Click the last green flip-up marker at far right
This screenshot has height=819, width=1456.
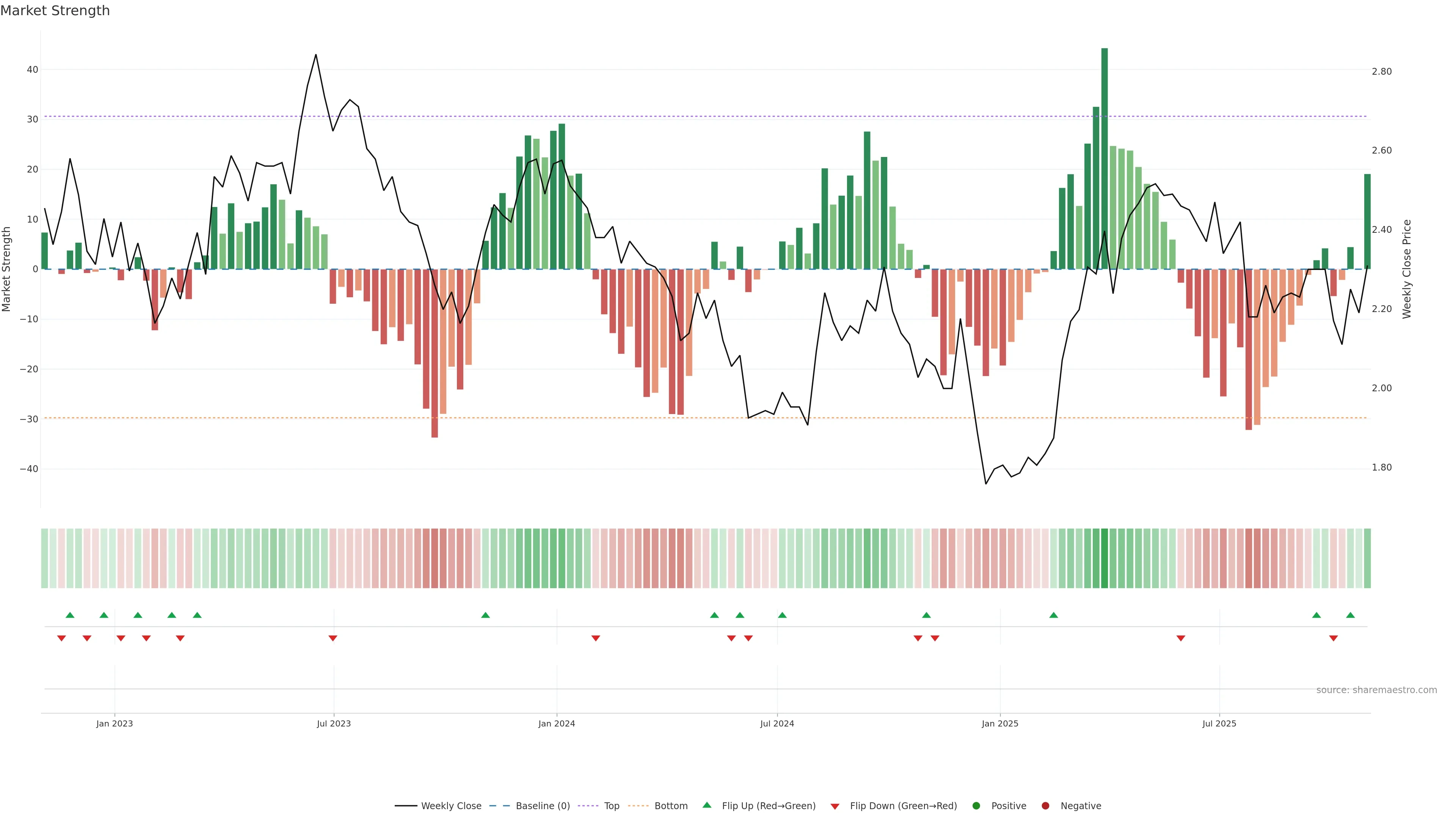pos(1350,615)
